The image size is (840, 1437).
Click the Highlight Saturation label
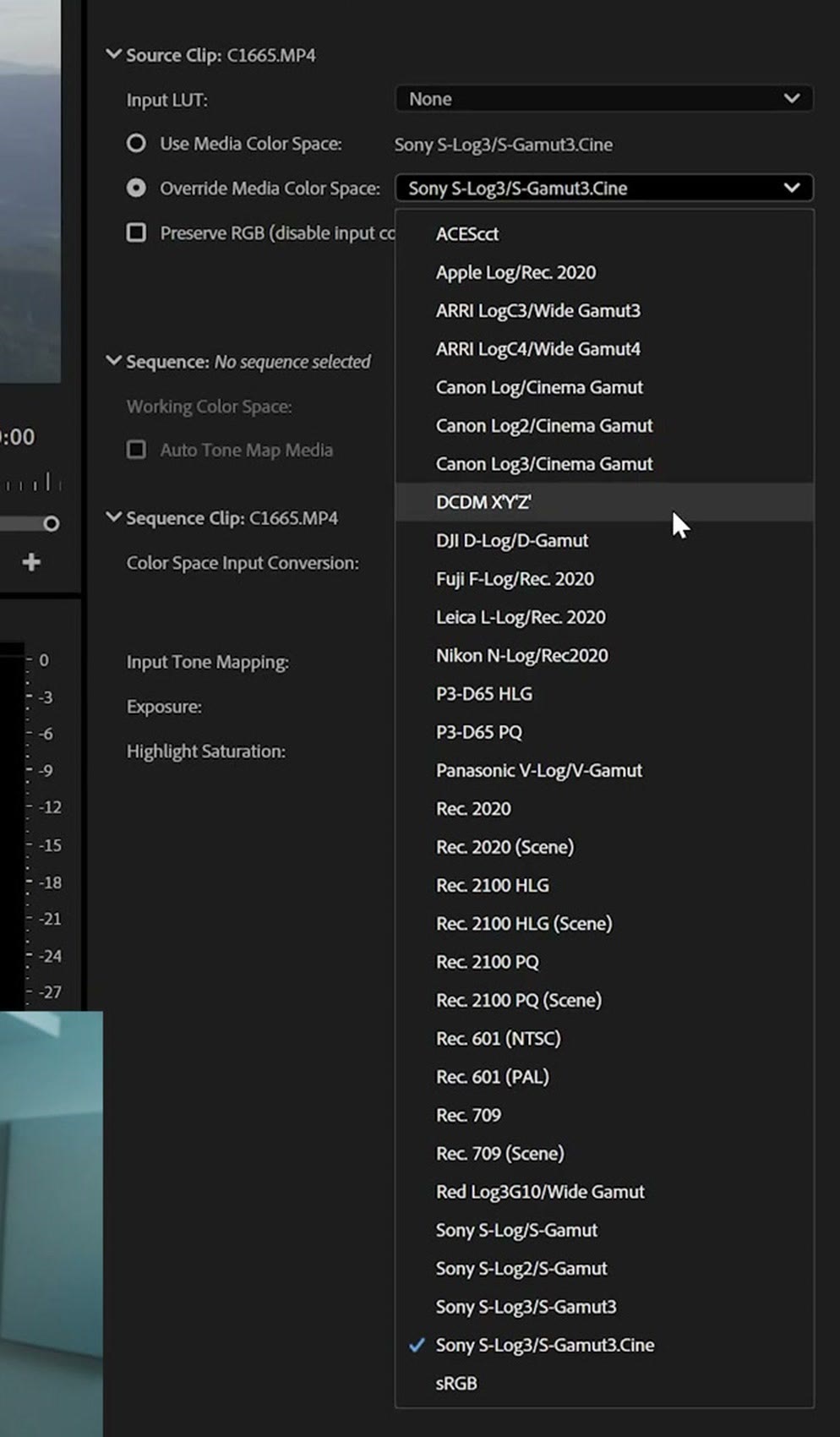(x=206, y=751)
